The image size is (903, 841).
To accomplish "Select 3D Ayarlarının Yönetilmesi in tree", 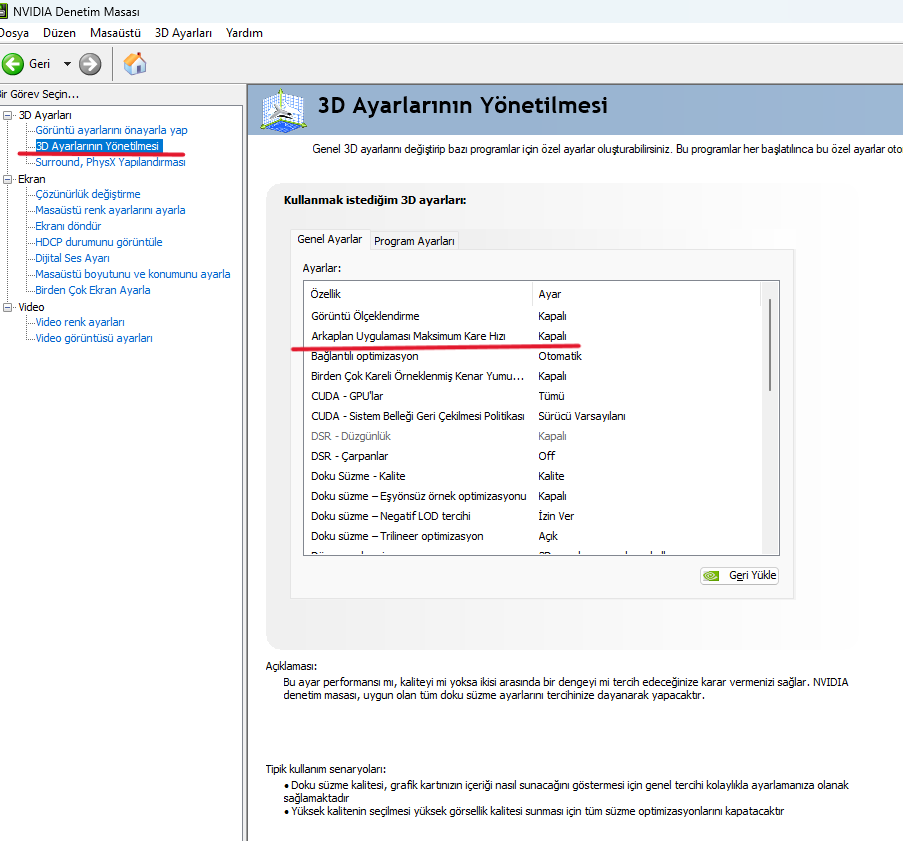I will (x=97, y=146).
